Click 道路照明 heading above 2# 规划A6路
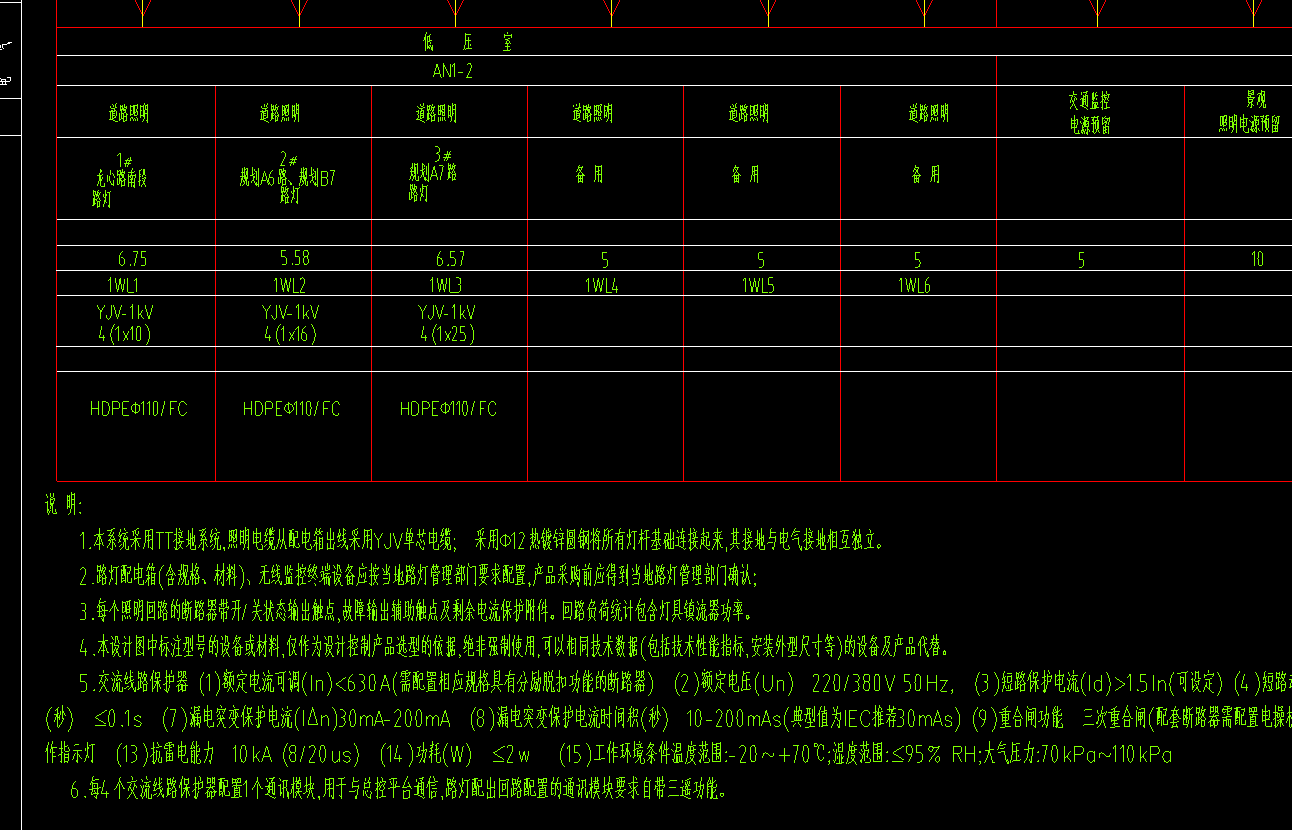The width and height of the screenshot is (1292, 830). pos(279,113)
